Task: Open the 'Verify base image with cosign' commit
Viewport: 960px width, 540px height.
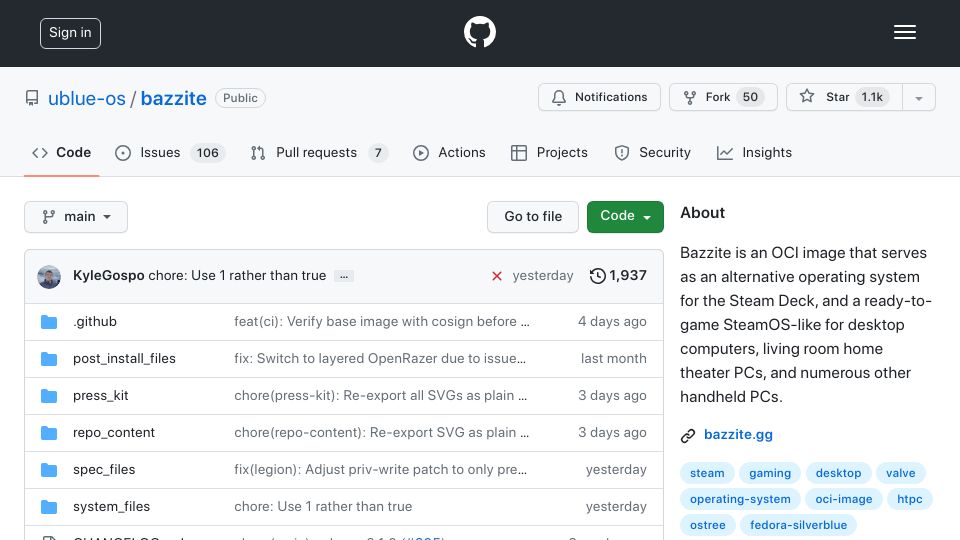Action: tap(381, 321)
